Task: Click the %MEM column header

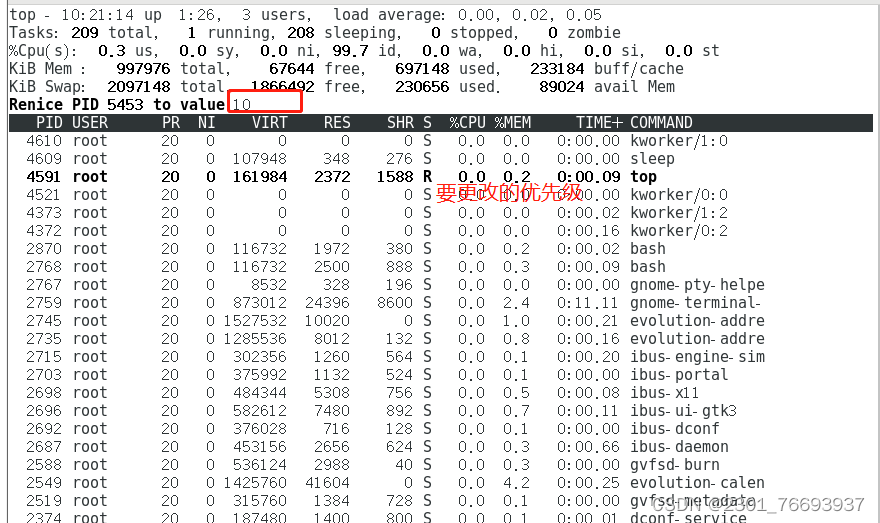Action: click(512, 122)
